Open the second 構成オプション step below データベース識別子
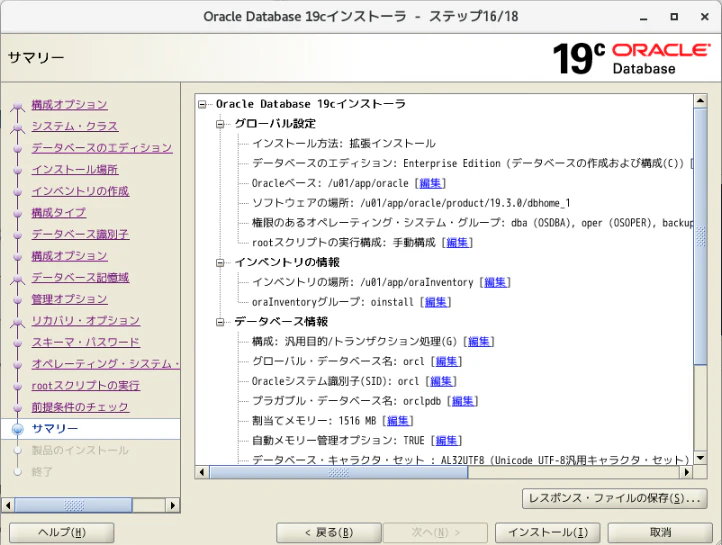The width and height of the screenshot is (722, 545). coord(69,256)
